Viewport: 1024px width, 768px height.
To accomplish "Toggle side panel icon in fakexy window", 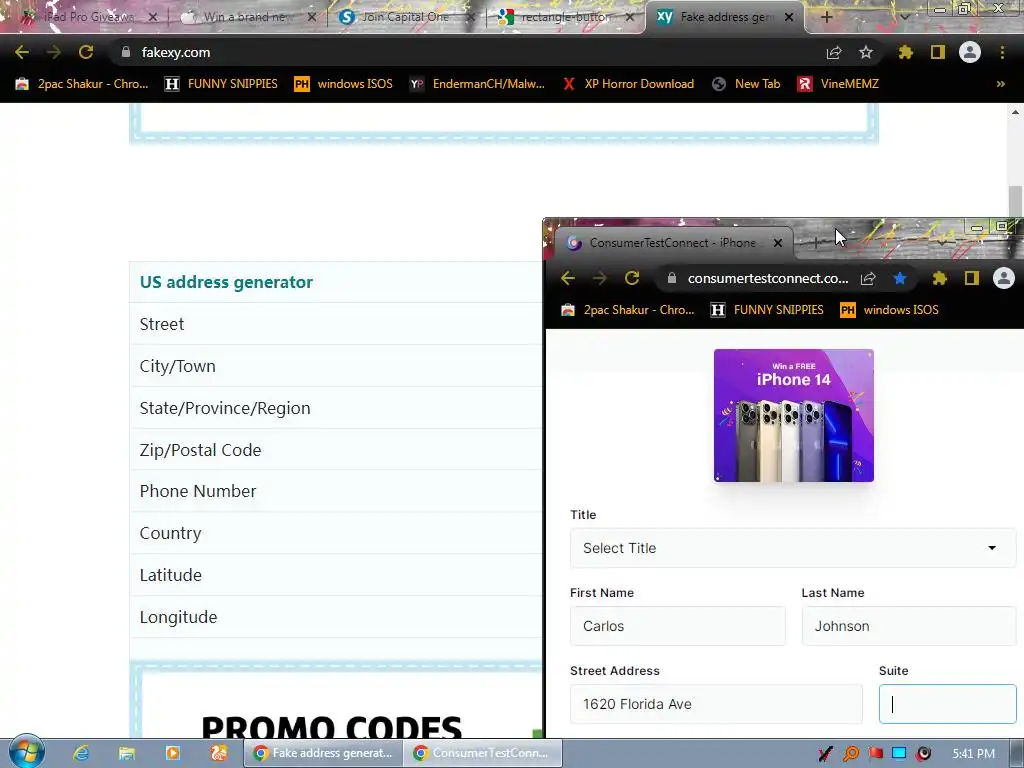I will [x=938, y=52].
